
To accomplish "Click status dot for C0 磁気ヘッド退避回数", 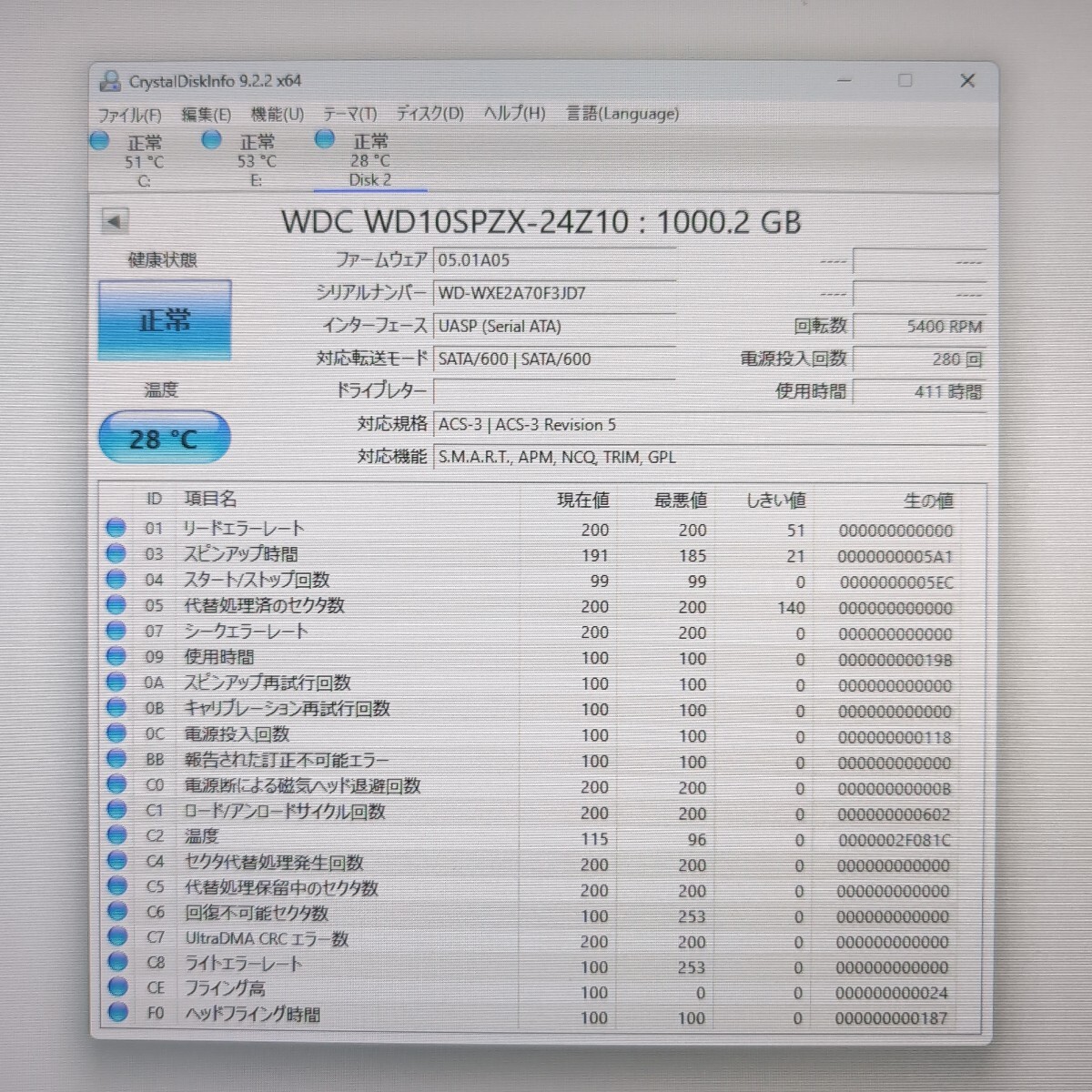I will tap(116, 784).
